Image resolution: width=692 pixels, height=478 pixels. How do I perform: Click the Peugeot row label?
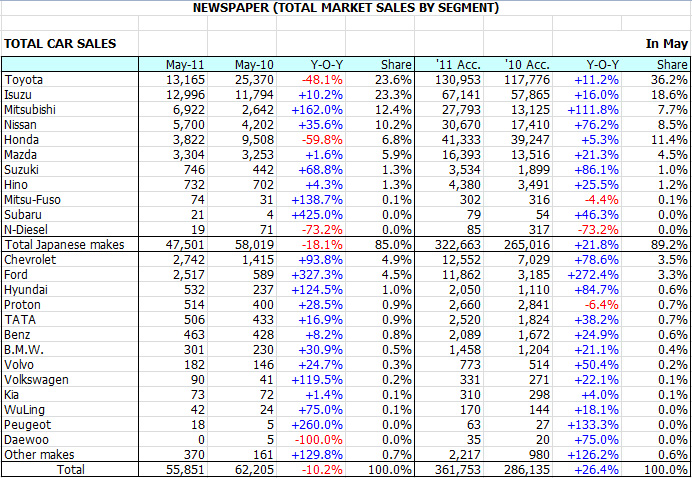pyautogui.click(x=29, y=424)
